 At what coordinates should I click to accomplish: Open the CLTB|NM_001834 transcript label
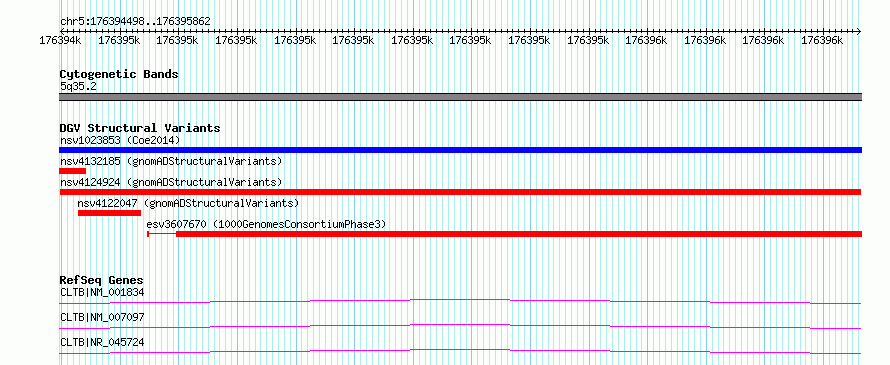(102, 293)
